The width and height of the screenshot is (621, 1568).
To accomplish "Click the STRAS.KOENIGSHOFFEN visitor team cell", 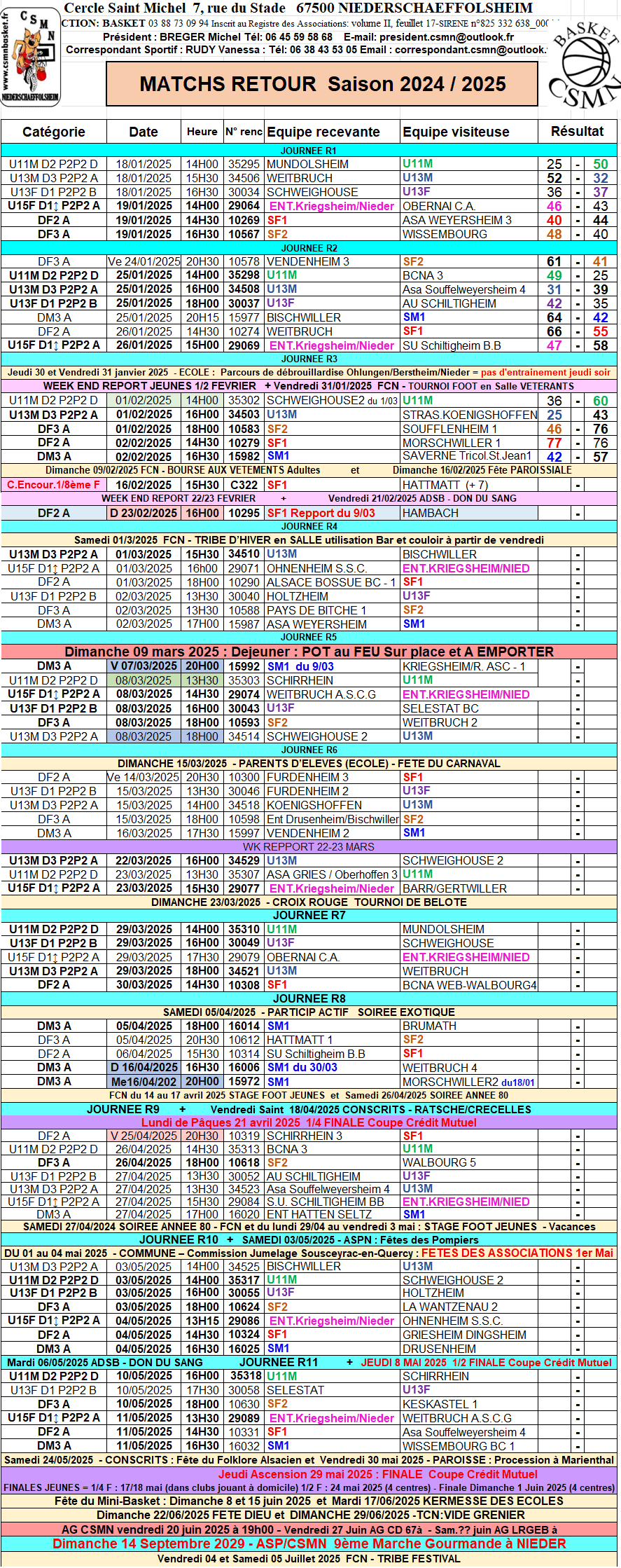I will (470, 415).
